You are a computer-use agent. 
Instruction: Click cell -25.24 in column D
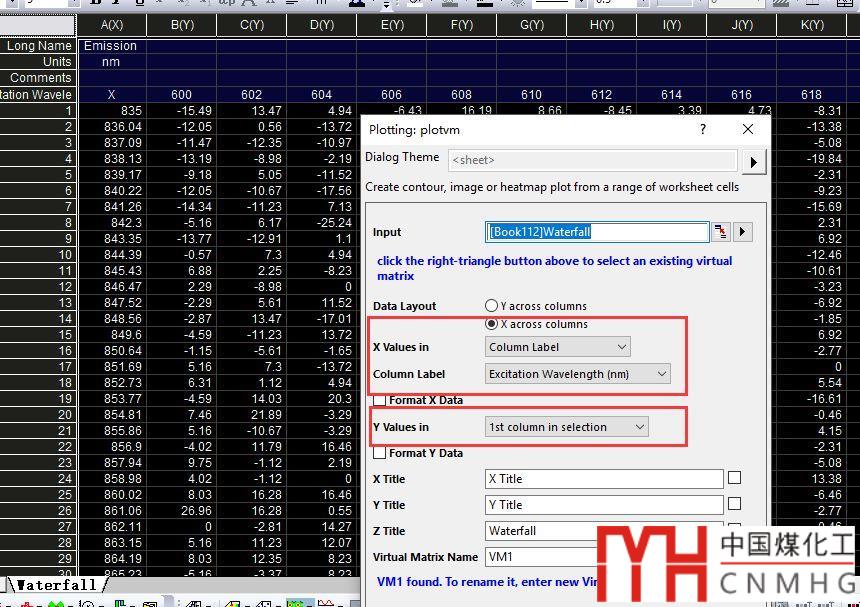[x=322, y=223]
